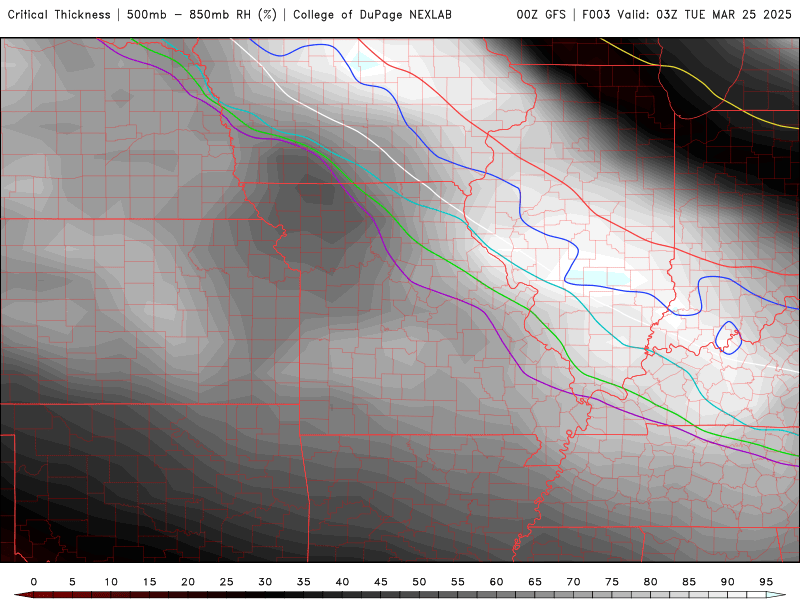Screen dimensions: 800x600
Task: Click the pale blue saturated RH patch in Illinois
Action: [597, 278]
